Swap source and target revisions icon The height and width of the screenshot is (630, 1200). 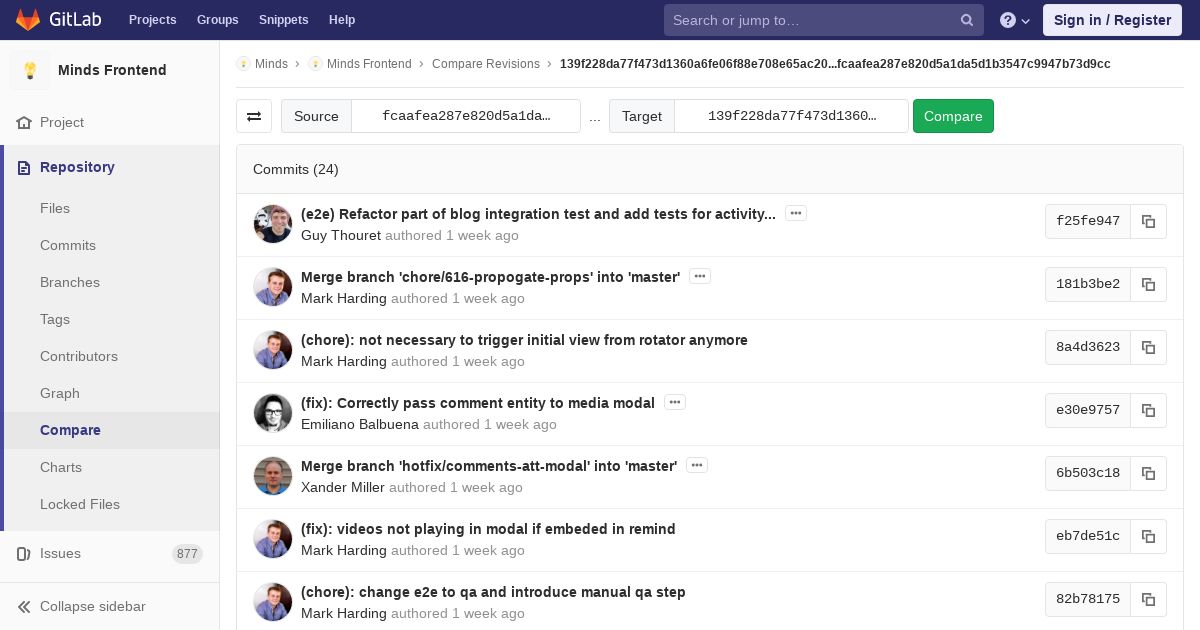pos(254,116)
